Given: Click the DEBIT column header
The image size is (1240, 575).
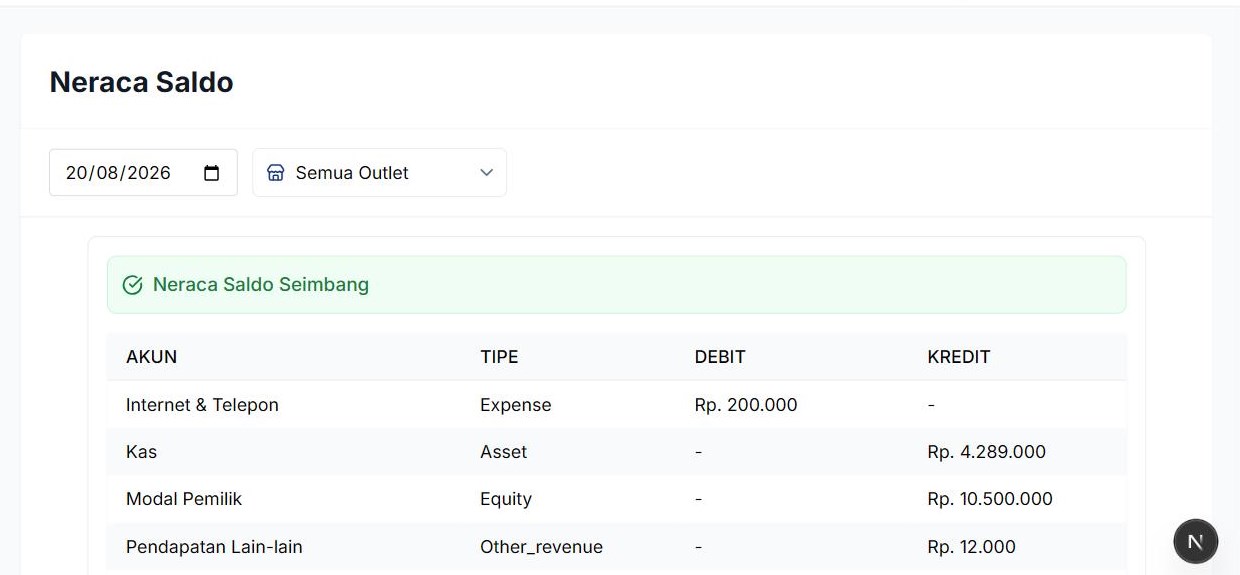Looking at the screenshot, I should (x=720, y=357).
